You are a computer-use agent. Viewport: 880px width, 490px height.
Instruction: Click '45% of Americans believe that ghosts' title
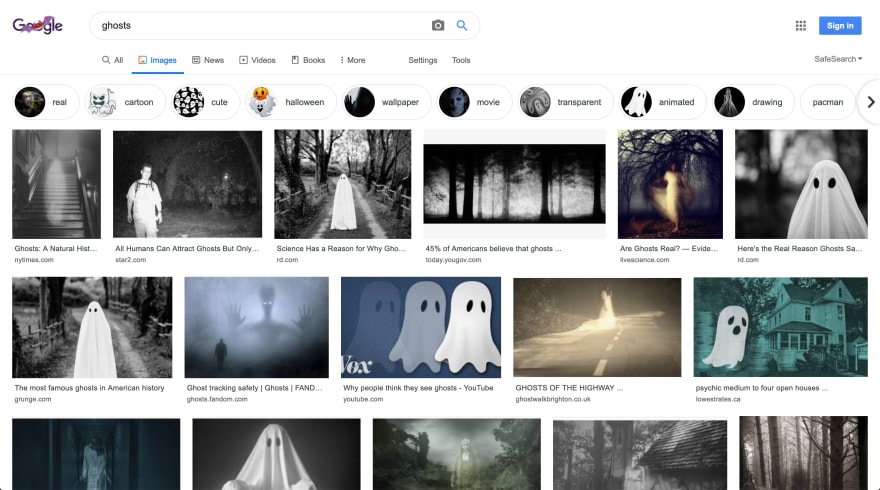click(x=493, y=249)
